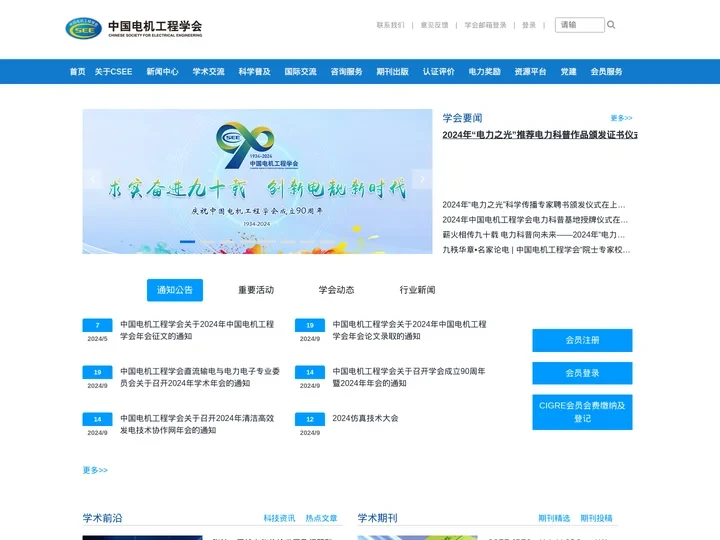The height and width of the screenshot is (540, 720).
Task: Switch to the 行业新闻 tab
Action: (x=417, y=290)
